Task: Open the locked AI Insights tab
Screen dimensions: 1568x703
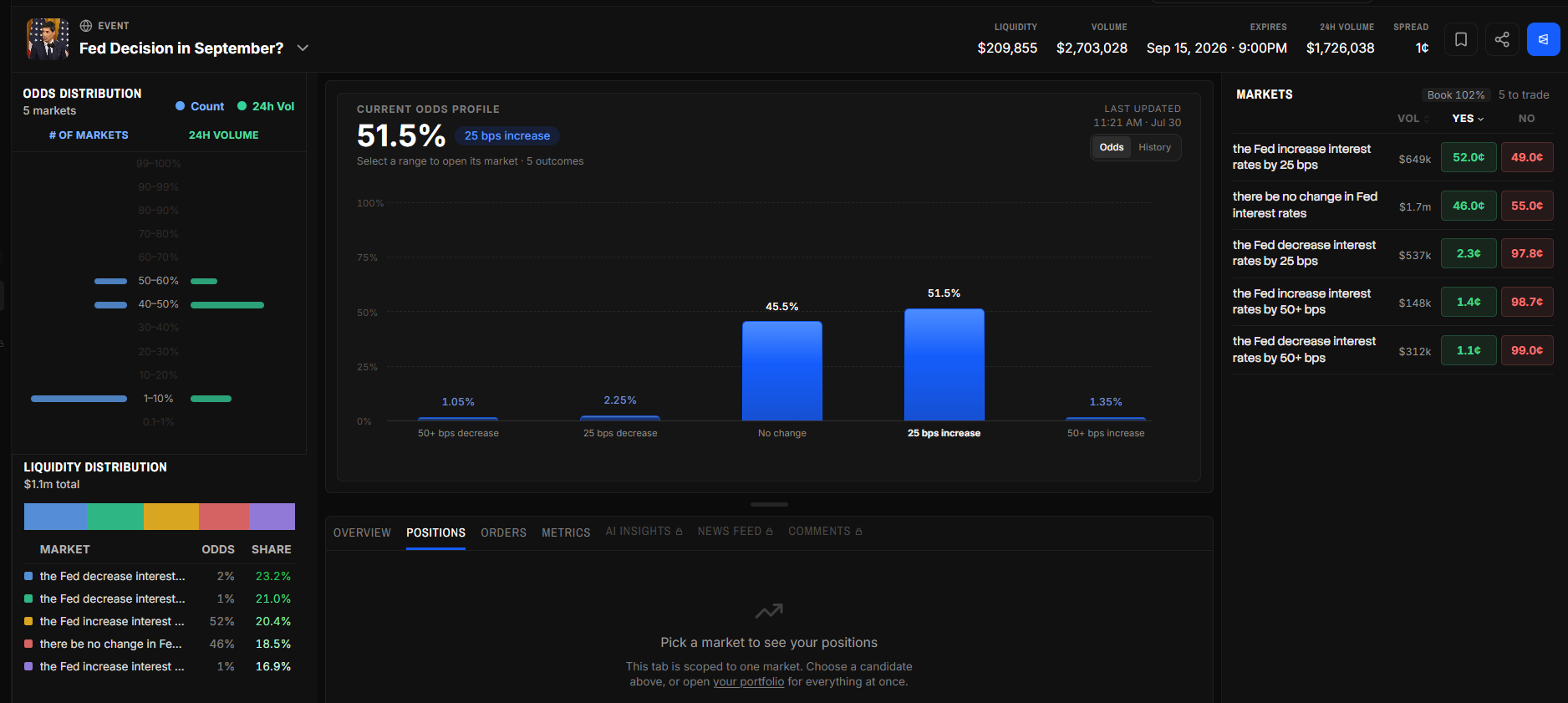Action: 644,532
